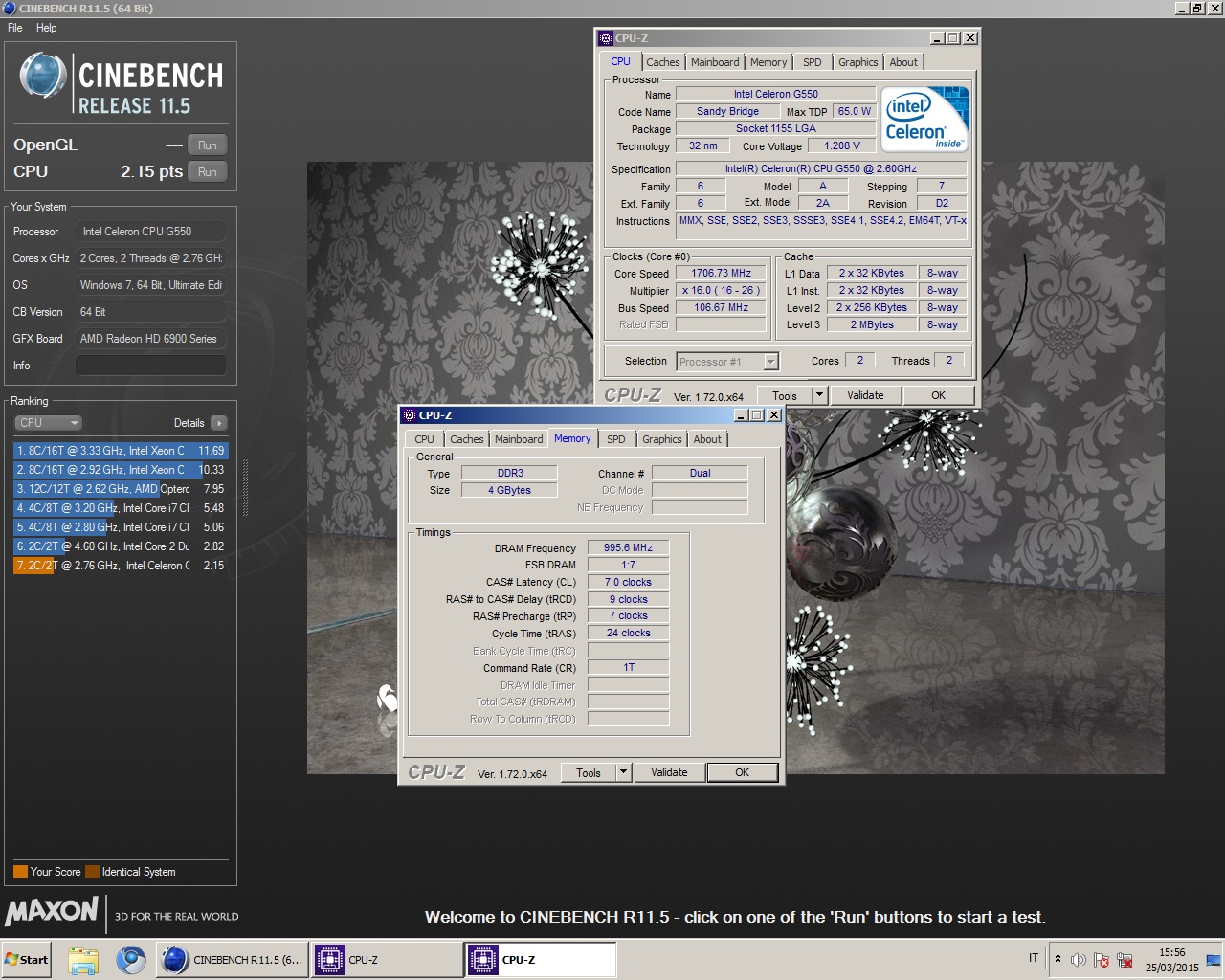The height and width of the screenshot is (980, 1225).
Task: Open Windows Explorer from taskbar
Action: coord(83,960)
